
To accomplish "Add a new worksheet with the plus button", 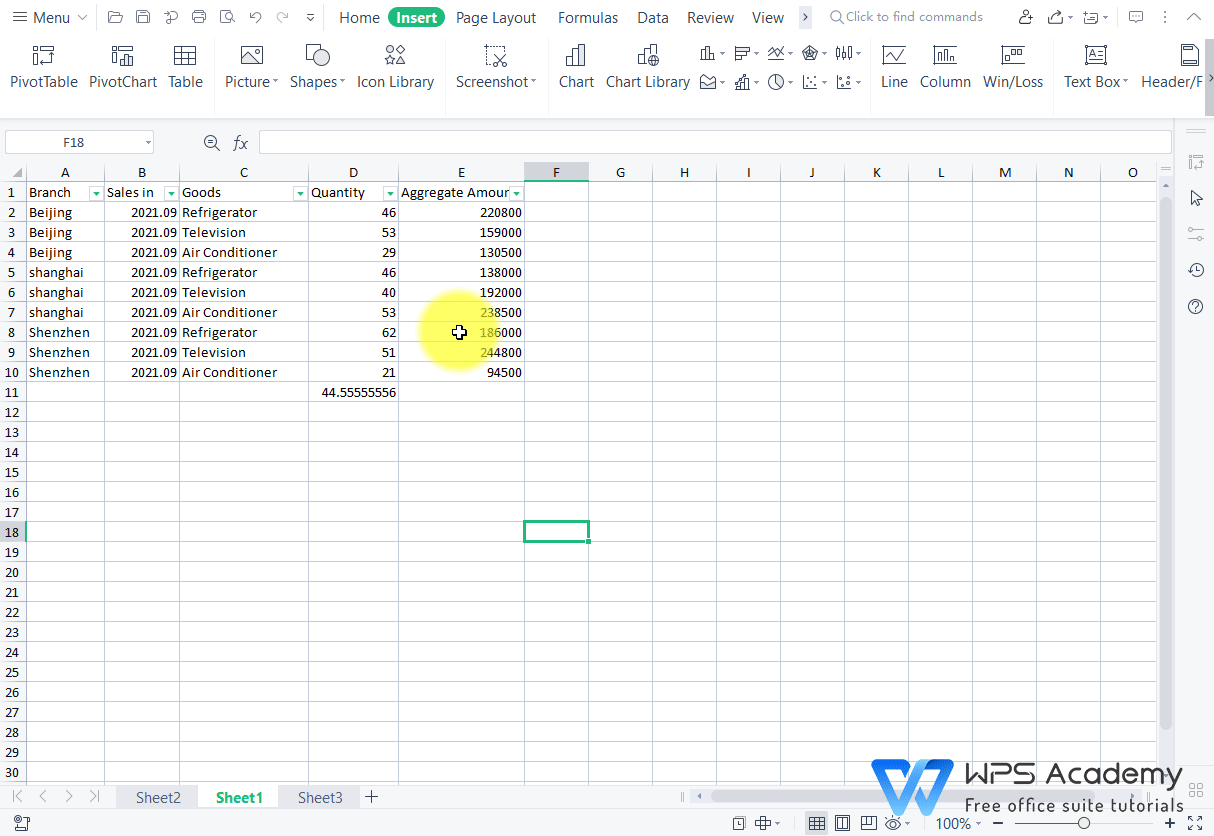I will click(371, 797).
